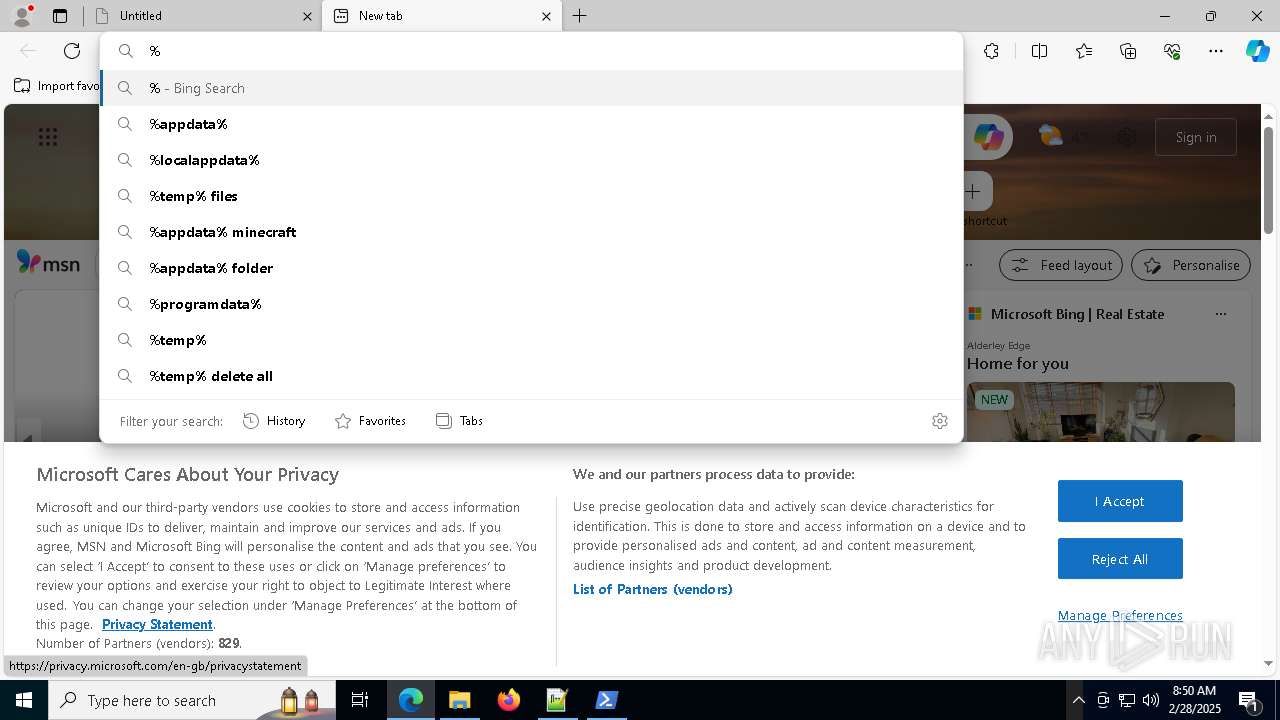Screen dimensions: 1280x720
Task: Open the volume icon in the system tray
Action: 1151,700
